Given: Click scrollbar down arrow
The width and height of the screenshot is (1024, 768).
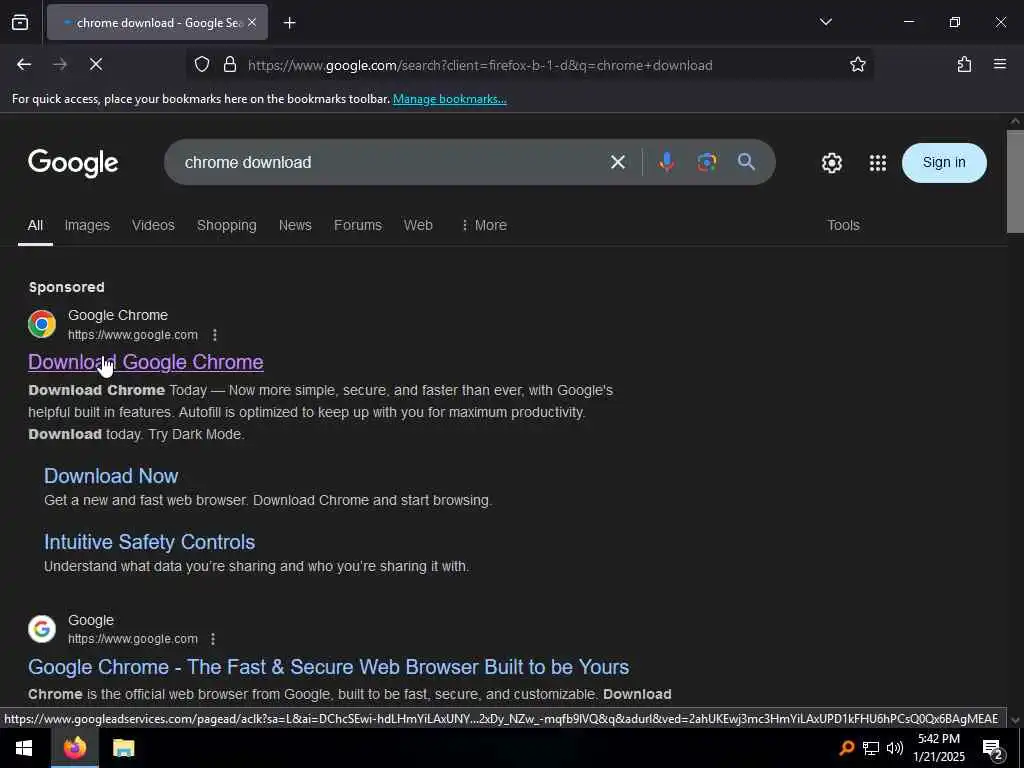Looking at the screenshot, I should coord(1015,720).
